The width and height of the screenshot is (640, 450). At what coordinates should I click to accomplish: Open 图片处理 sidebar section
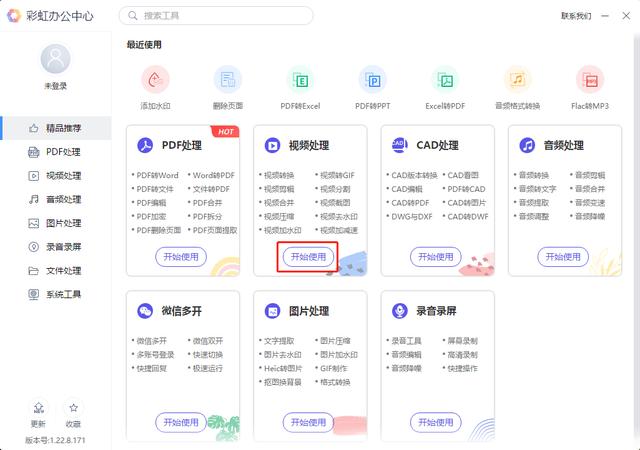coord(56,223)
